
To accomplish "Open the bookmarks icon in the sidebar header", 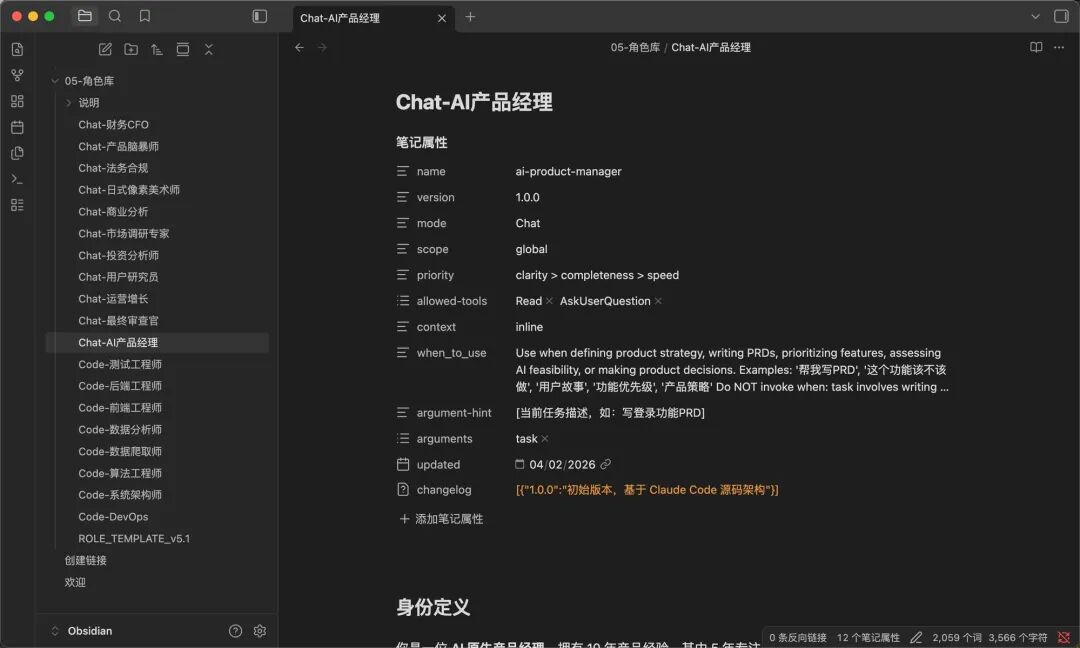I will pyautogui.click(x=145, y=16).
